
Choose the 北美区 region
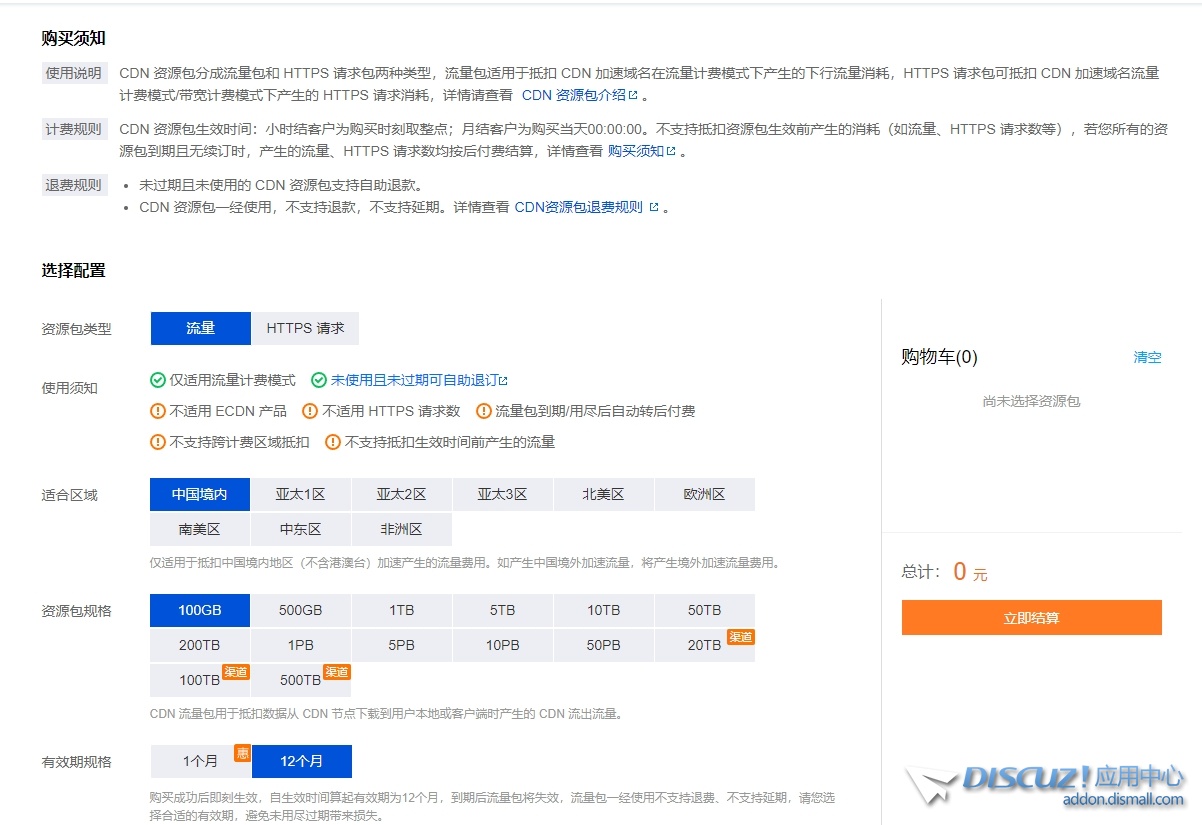click(x=603, y=495)
